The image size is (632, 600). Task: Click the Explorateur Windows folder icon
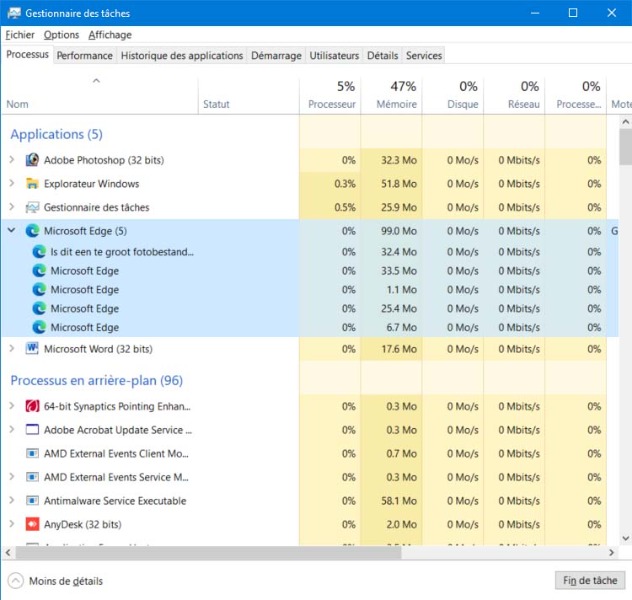[32, 184]
